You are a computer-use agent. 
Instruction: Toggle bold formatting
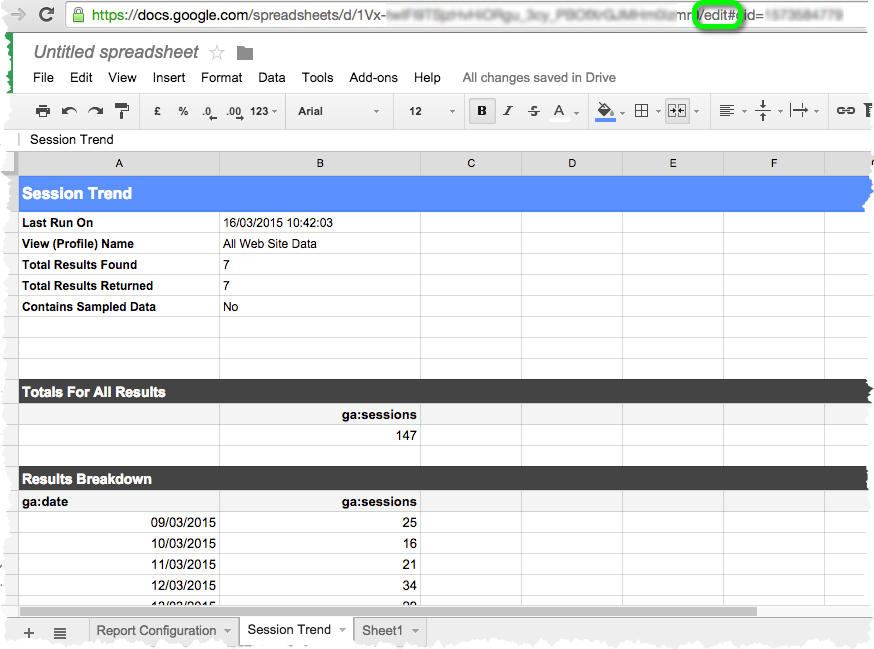[482, 111]
